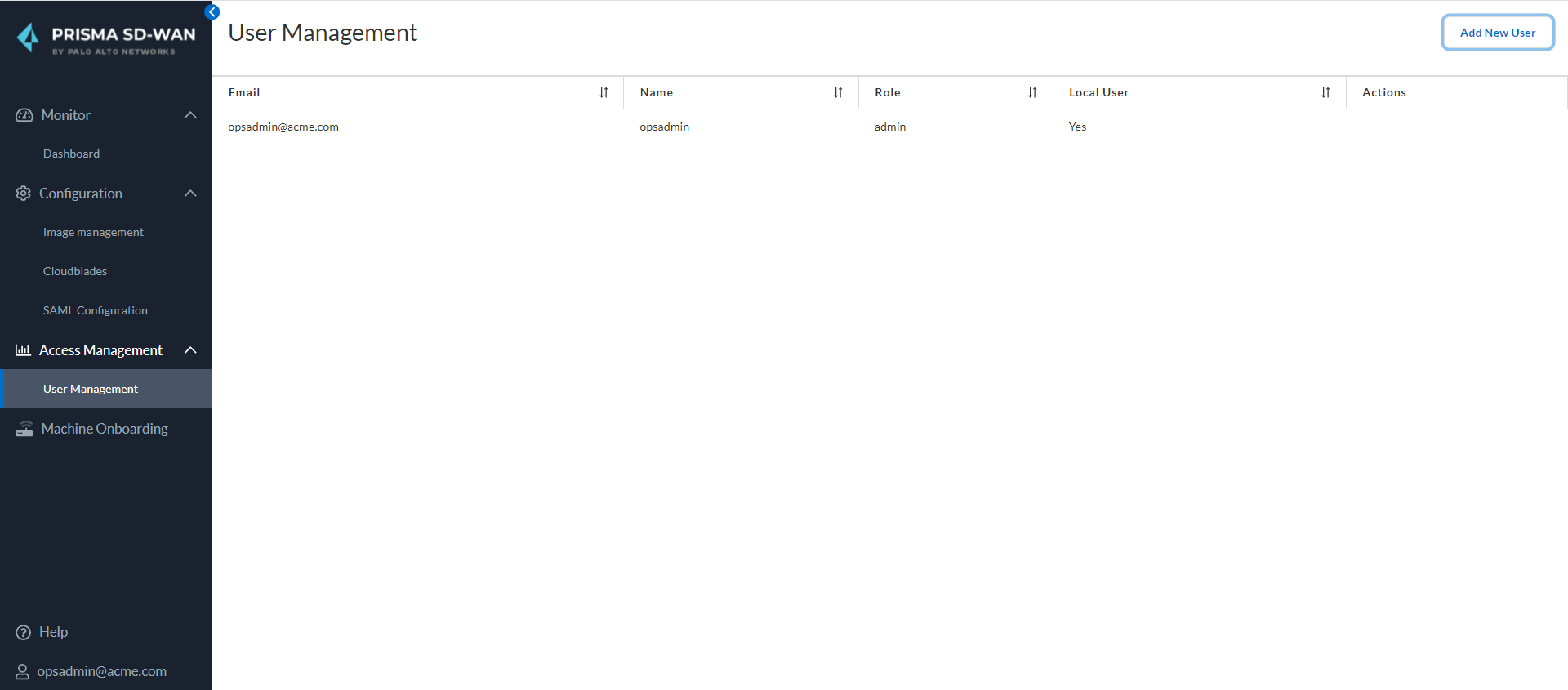
Task: Click the Help question mark icon
Action: pyautogui.click(x=24, y=632)
